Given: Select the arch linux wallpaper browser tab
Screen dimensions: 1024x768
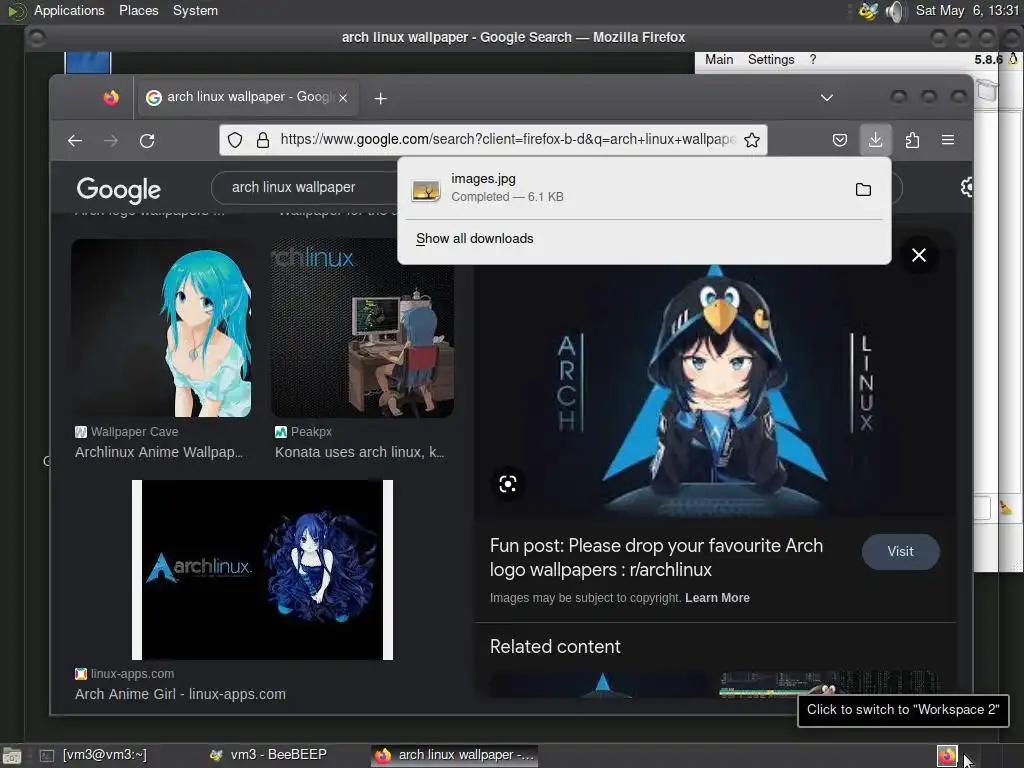Looking at the screenshot, I should point(246,97).
